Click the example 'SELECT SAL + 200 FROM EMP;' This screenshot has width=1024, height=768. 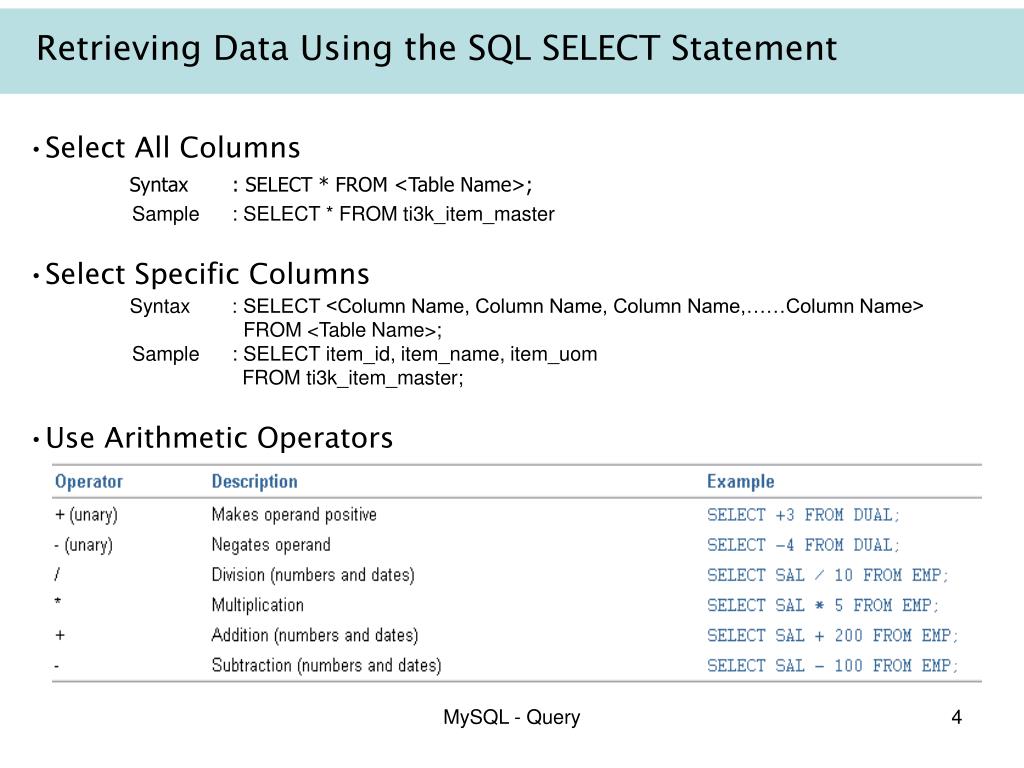pos(833,635)
